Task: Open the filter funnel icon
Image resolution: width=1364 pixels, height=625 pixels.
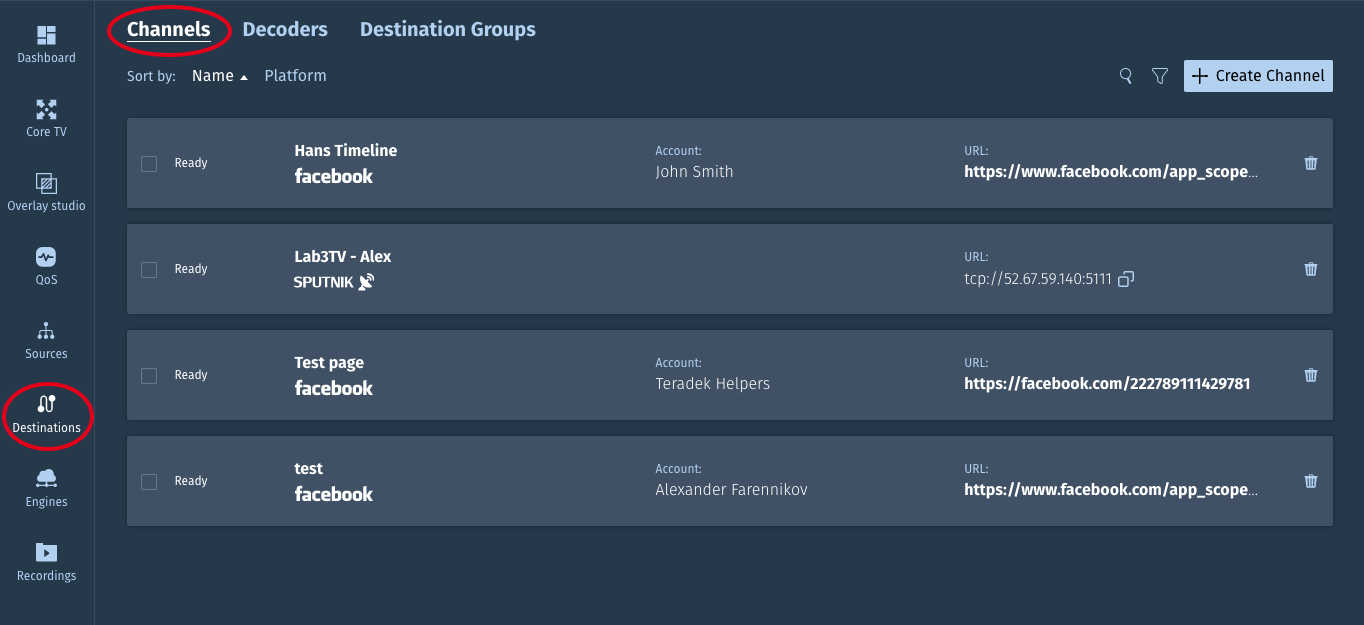Action: click(1160, 76)
